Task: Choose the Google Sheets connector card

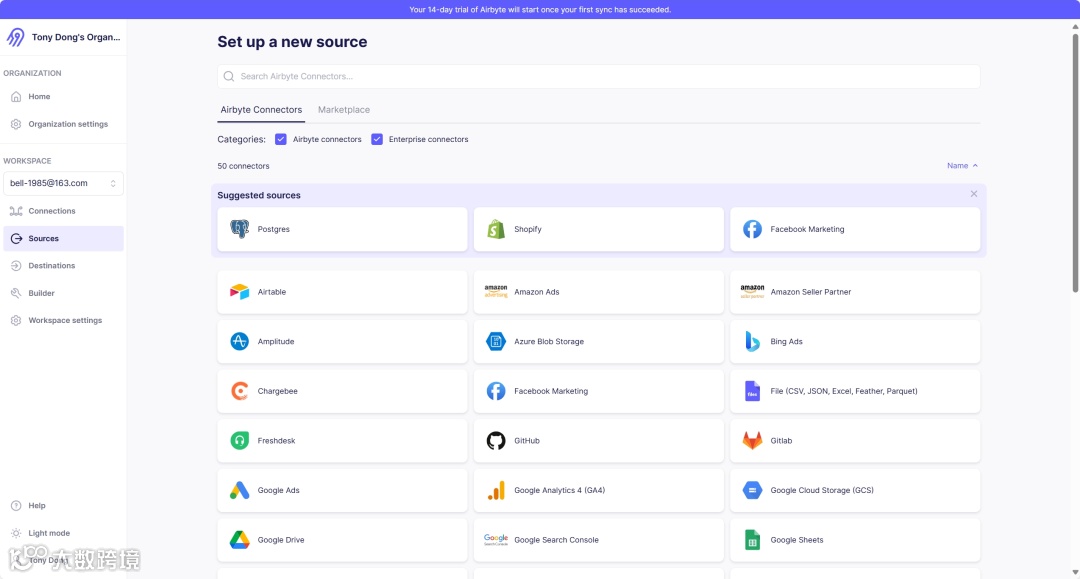Action: click(855, 540)
